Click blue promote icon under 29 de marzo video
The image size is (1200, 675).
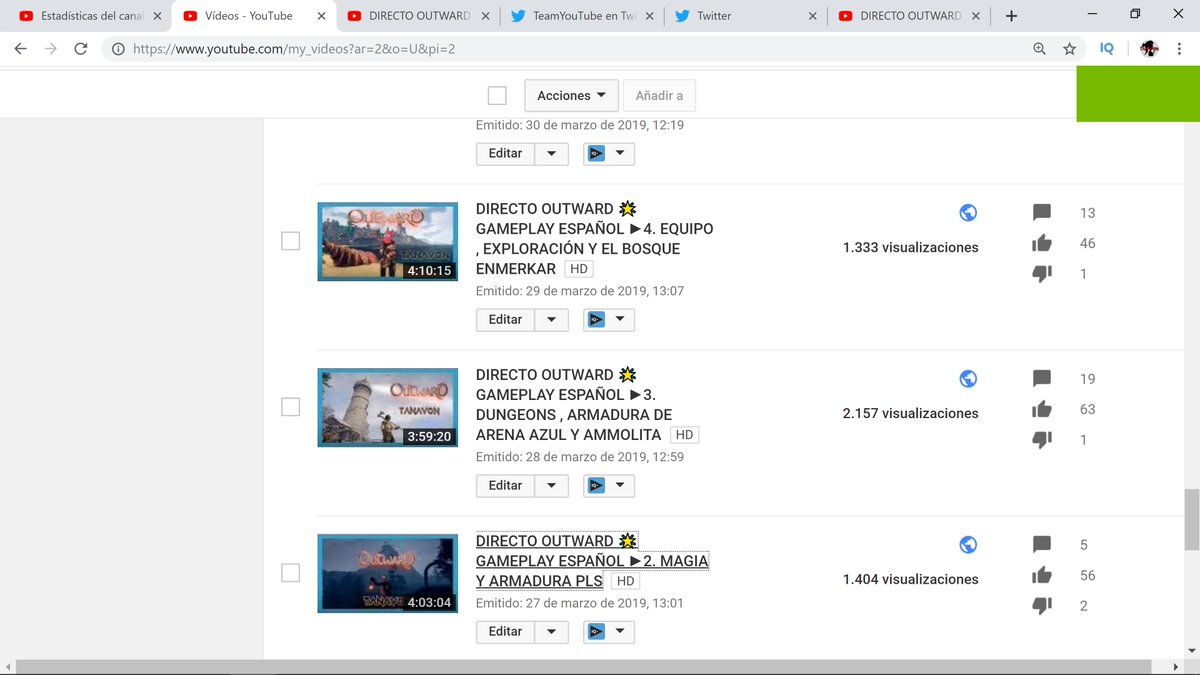coord(597,320)
